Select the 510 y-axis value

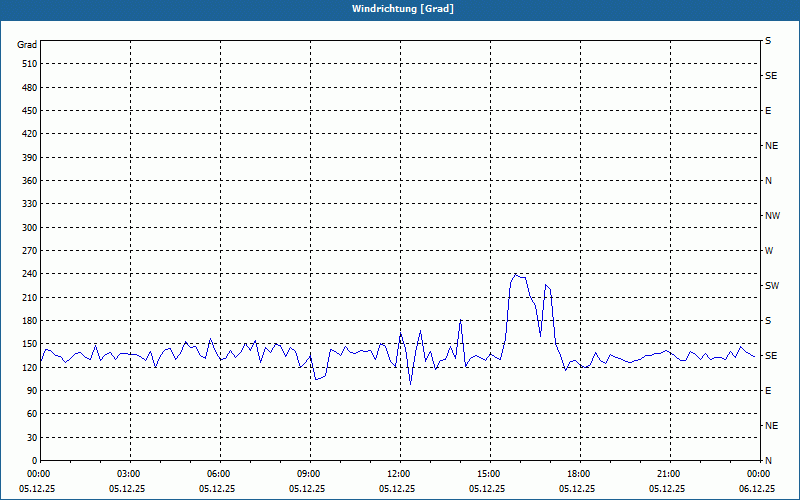coord(30,64)
